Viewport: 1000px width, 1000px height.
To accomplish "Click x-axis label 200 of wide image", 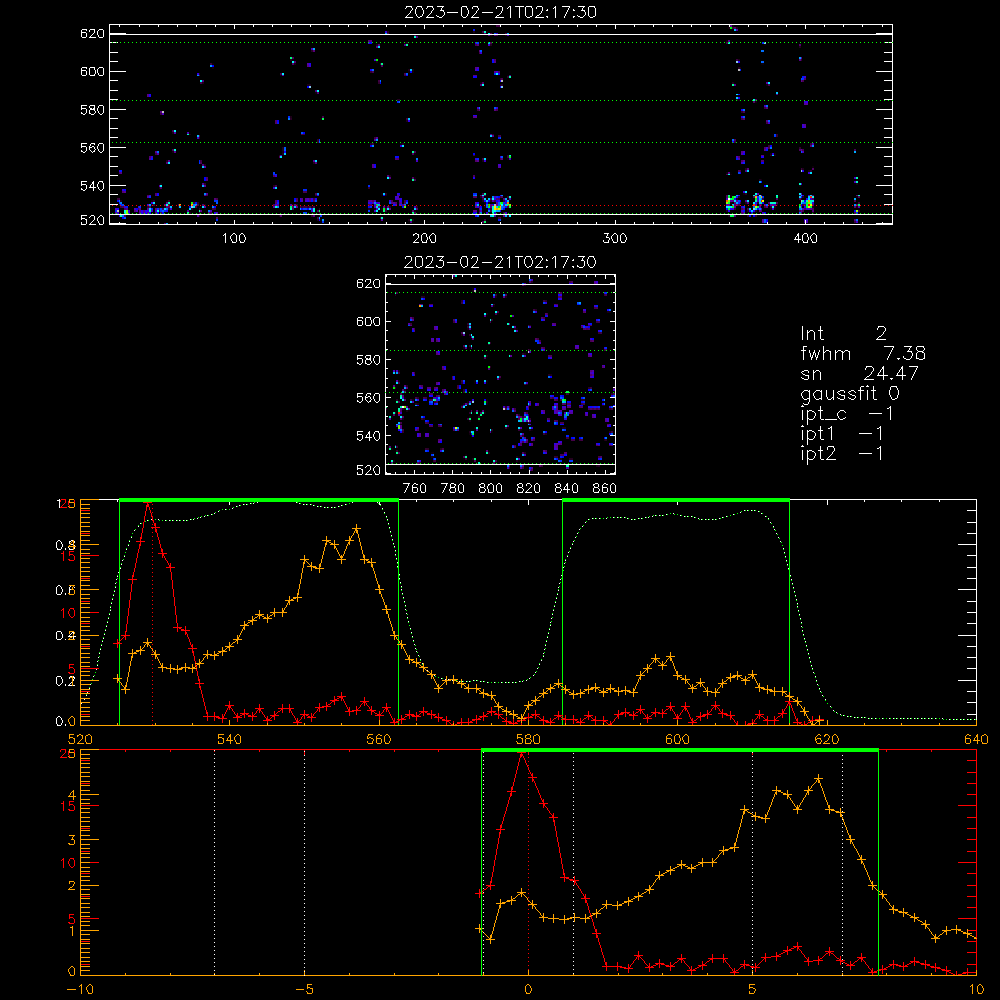I will tap(425, 239).
